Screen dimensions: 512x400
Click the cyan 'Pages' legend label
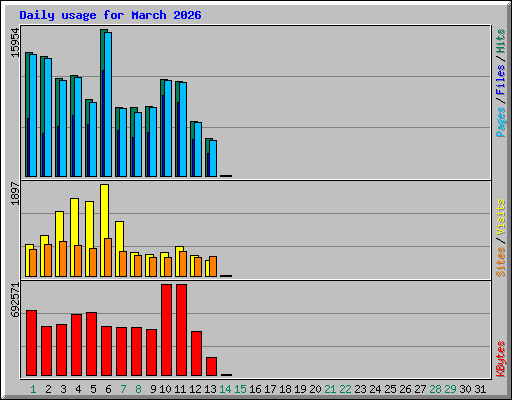500,122
